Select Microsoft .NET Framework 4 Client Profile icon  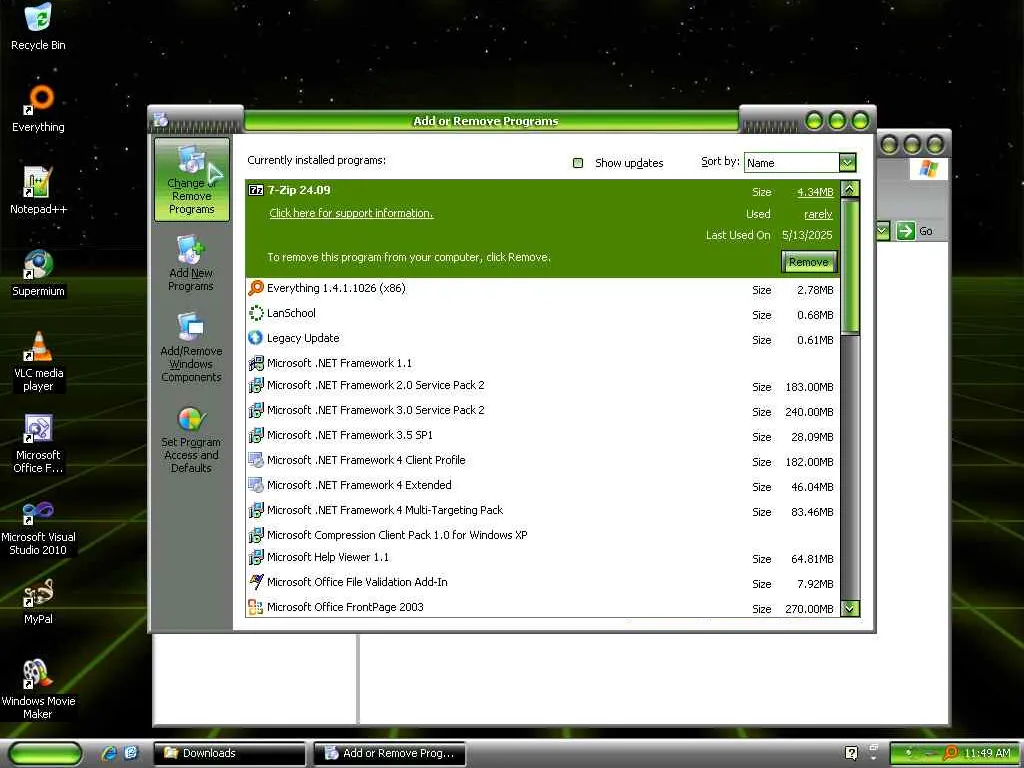pyautogui.click(x=256, y=460)
